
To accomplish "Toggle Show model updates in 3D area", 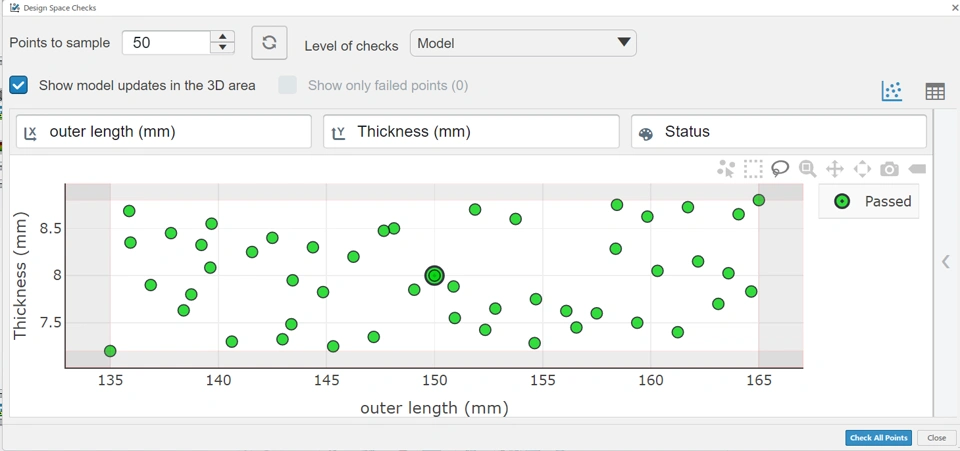I will point(19,85).
